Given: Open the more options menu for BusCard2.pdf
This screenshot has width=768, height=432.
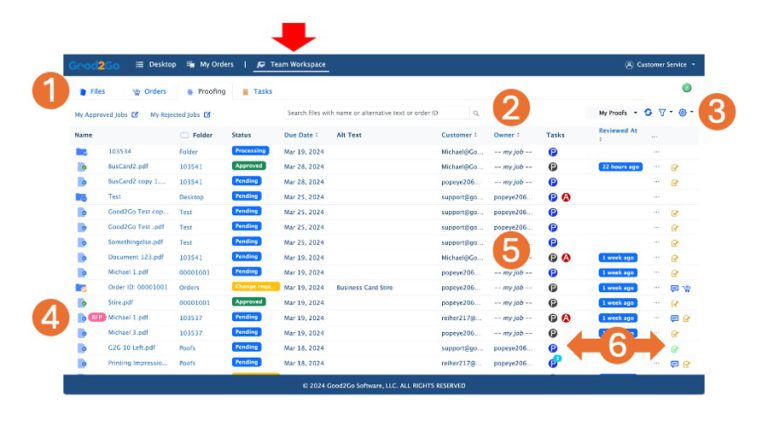Looking at the screenshot, I should click(x=656, y=167).
